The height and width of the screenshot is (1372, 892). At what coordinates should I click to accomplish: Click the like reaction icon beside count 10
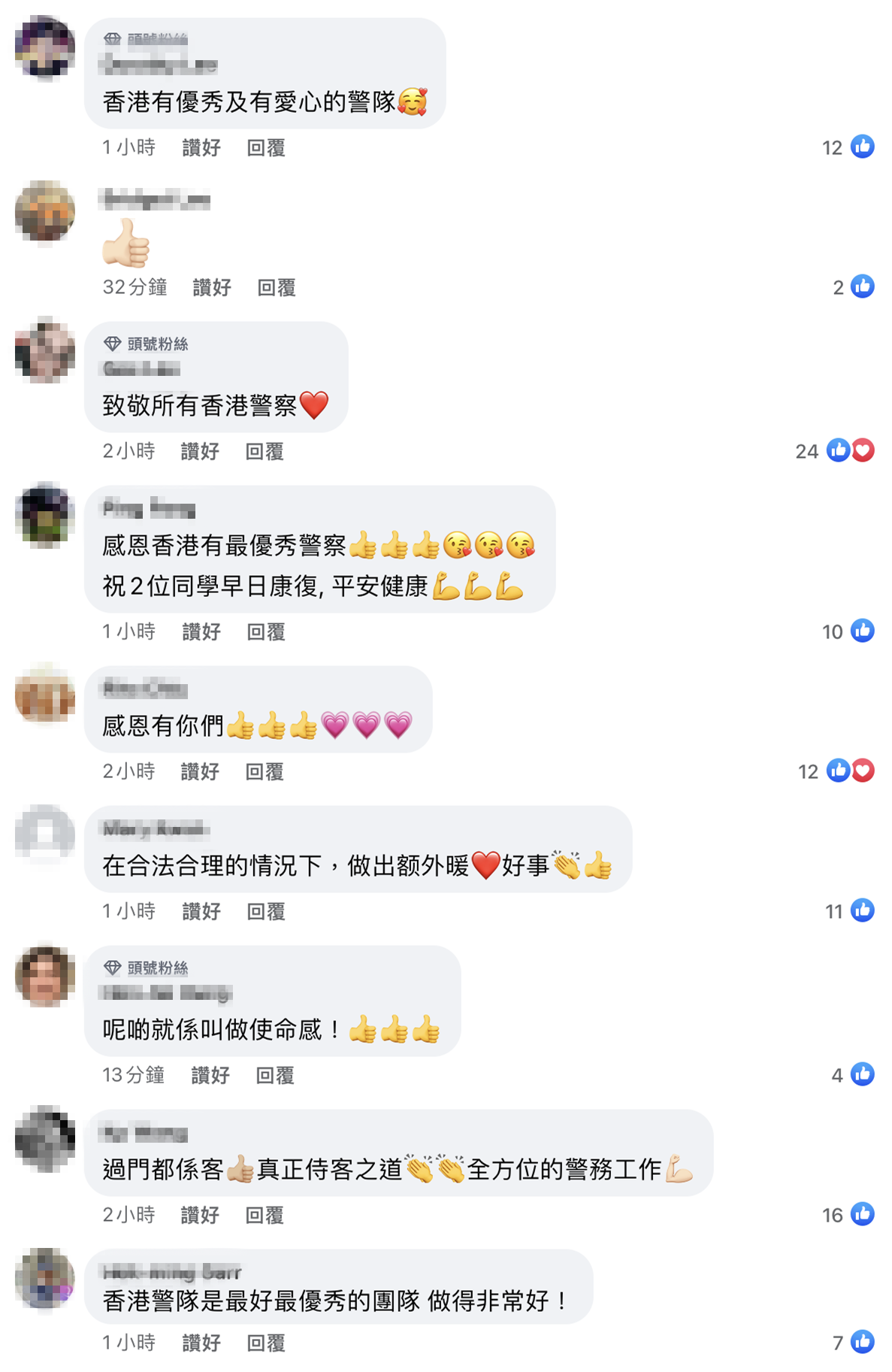[862, 631]
